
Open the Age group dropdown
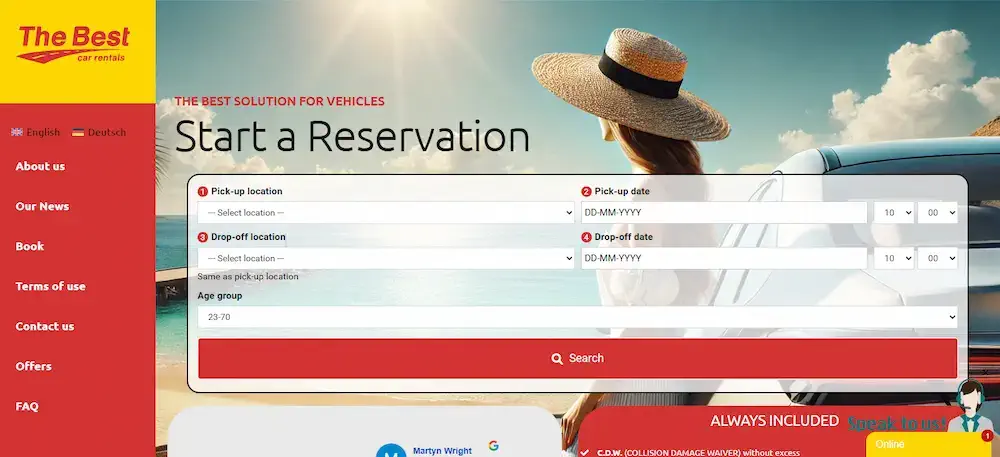point(577,317)
